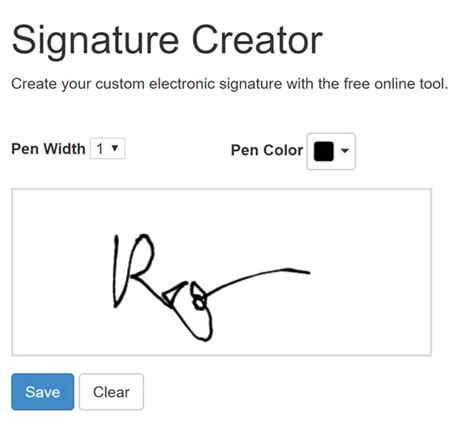Screen dimensions: 474x426
Task: Click the small knot in signature middle
Action: tap(199, 297)
